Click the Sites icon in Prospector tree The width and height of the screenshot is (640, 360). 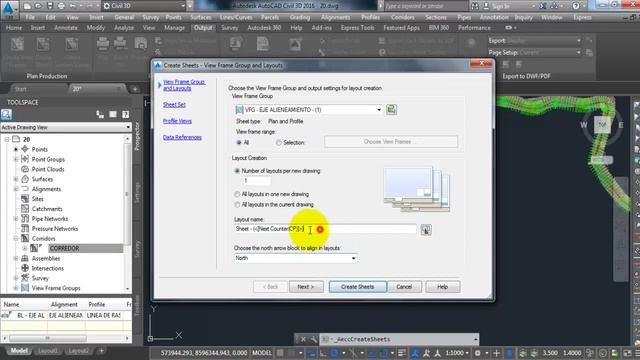[25, 199]
